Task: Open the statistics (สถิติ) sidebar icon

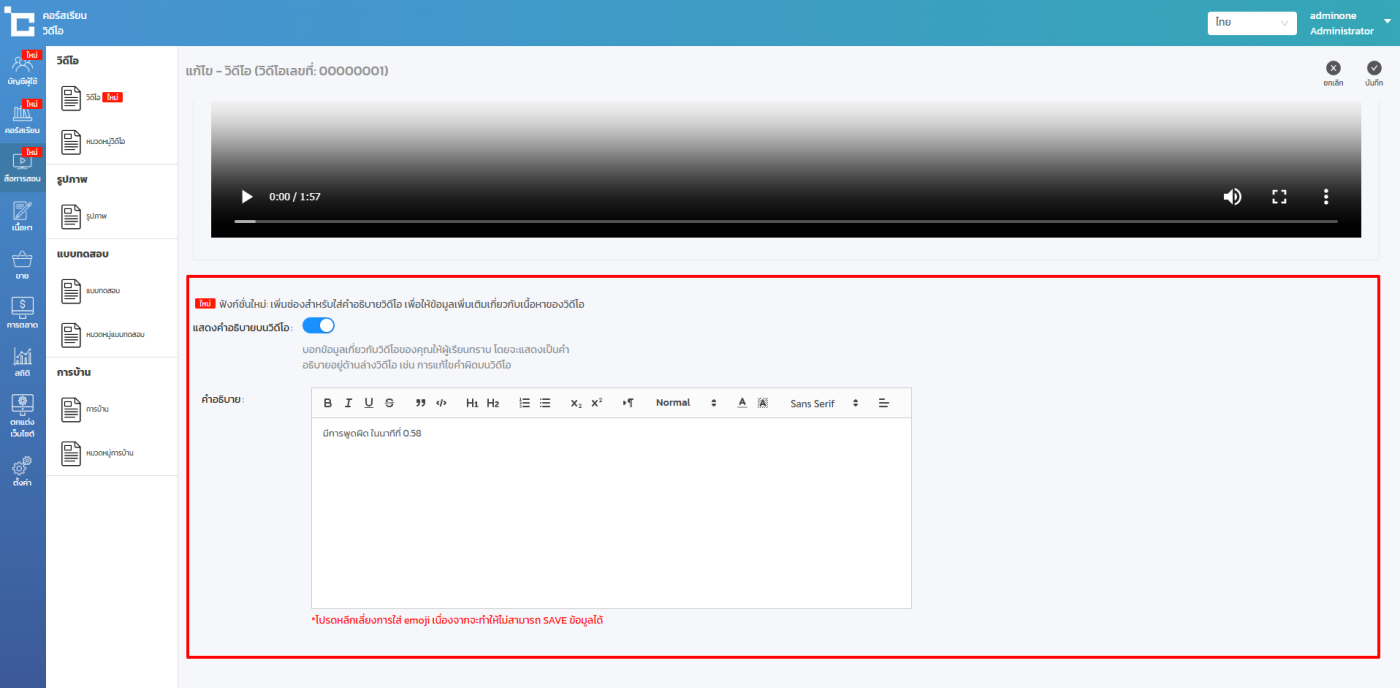Action: 22,360
